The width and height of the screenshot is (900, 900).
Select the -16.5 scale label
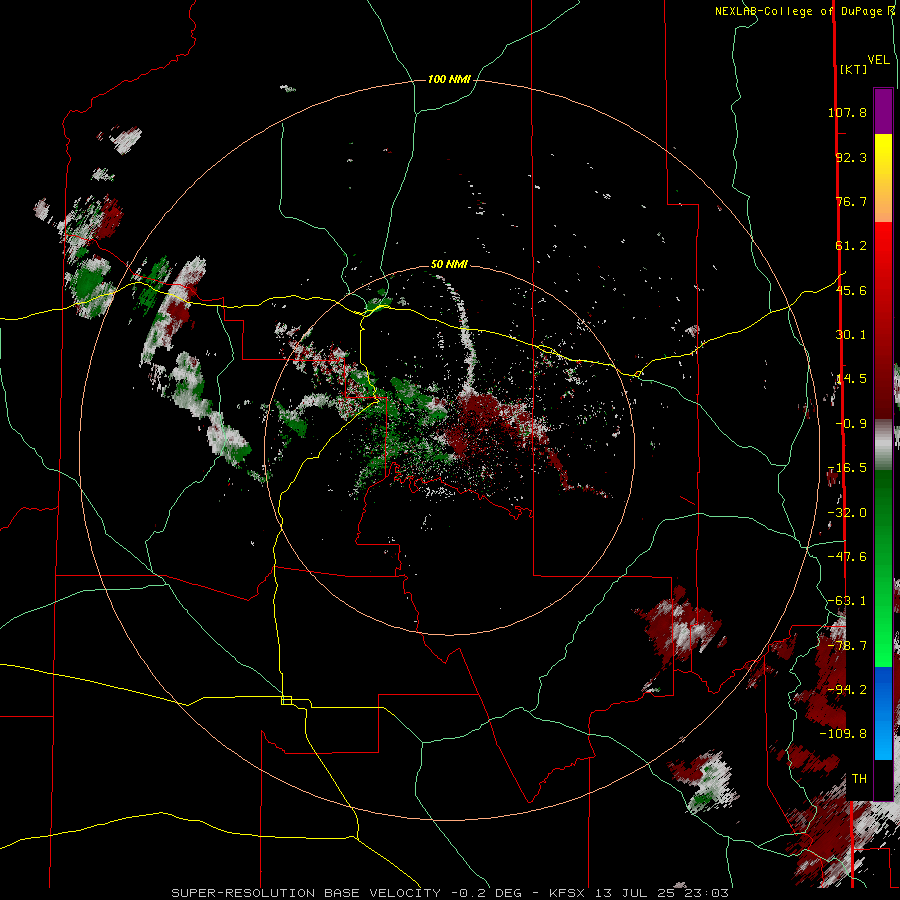point(847,468)
